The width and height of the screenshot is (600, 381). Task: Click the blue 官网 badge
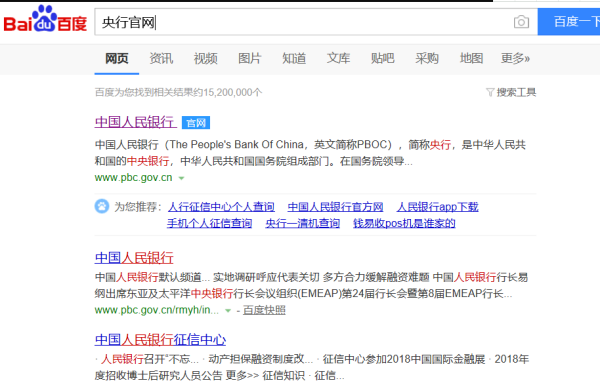pyautogui.click(x=196, y=123)
